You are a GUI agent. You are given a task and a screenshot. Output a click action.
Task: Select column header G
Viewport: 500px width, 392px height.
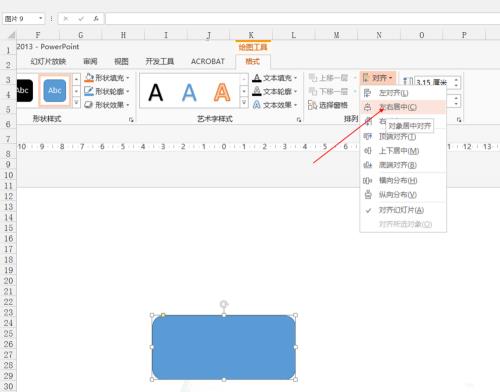tap(81, 35)
